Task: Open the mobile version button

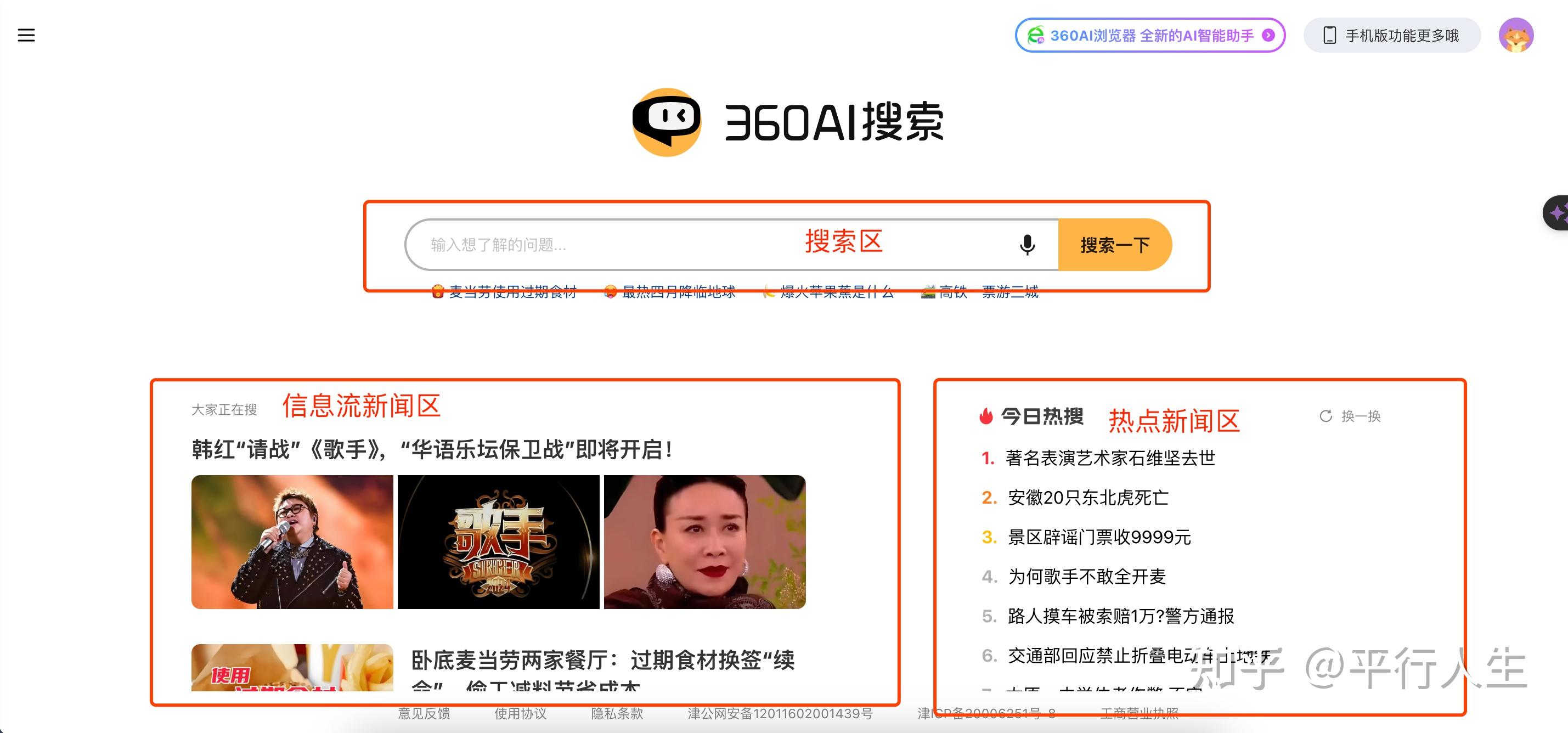Action: (x=1391, y=35)
